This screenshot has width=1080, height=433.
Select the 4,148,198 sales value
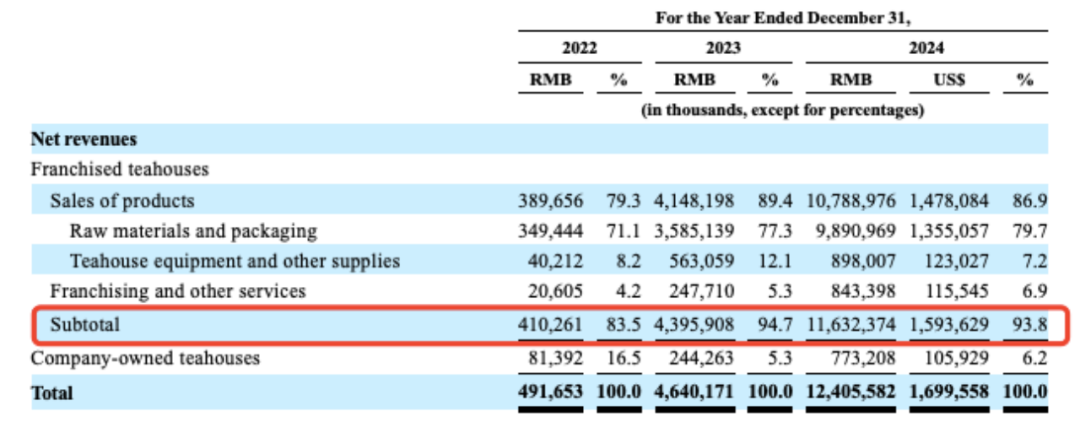pyautogui.click(x=695, y=201)
